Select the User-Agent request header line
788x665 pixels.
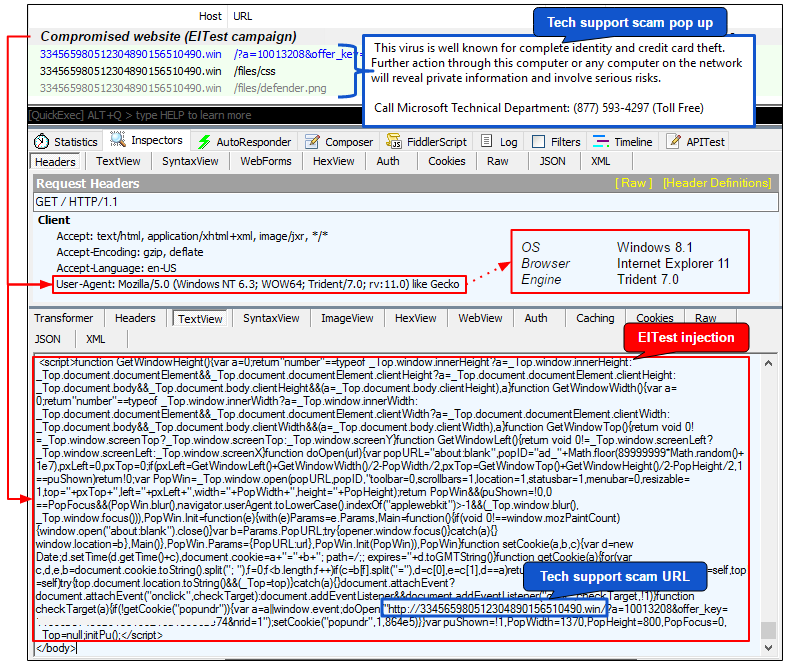point(258,285)
